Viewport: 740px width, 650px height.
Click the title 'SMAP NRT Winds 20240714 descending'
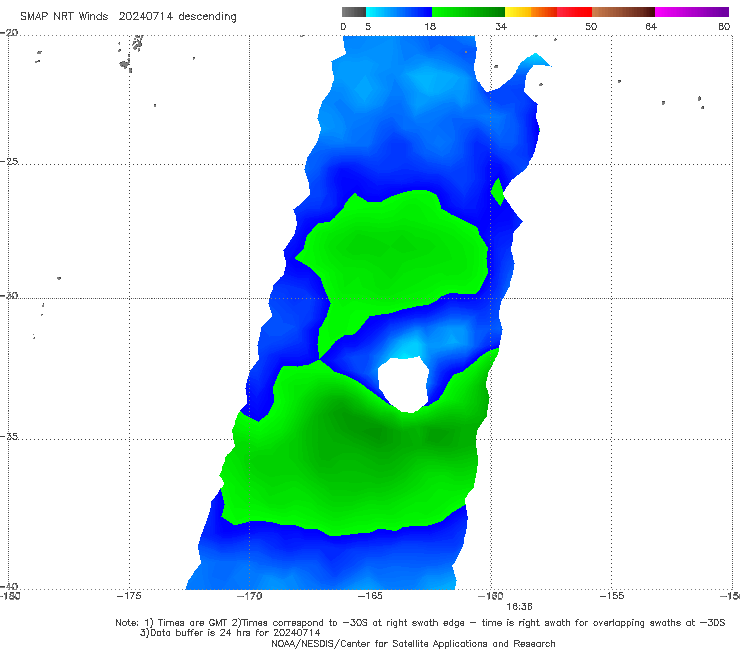[128, 17]
